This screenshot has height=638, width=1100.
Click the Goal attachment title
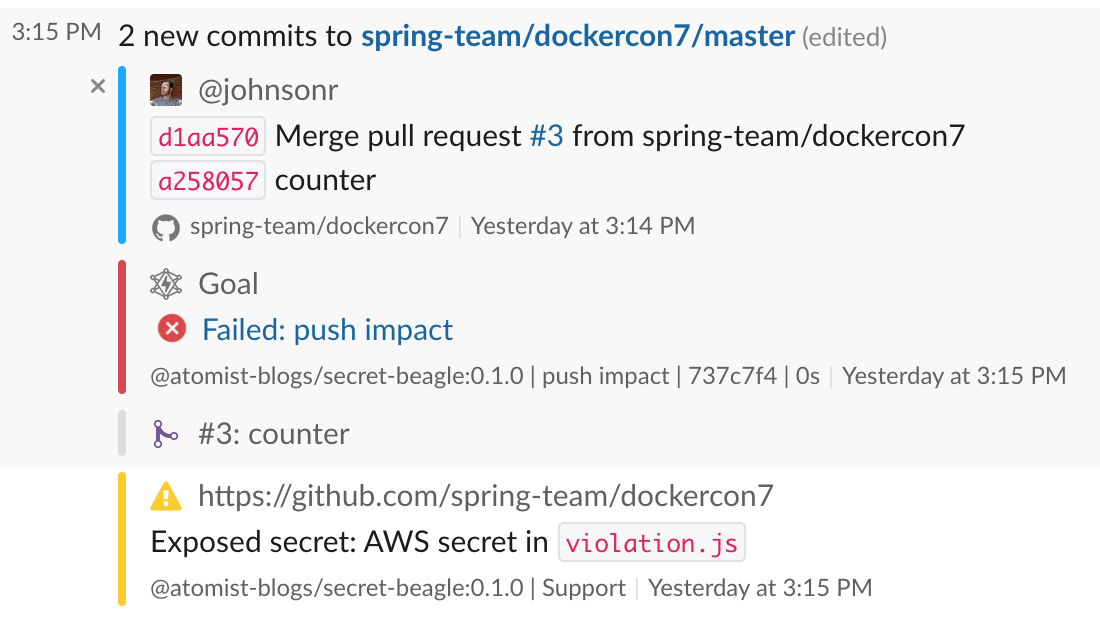(x=228, y=284)
